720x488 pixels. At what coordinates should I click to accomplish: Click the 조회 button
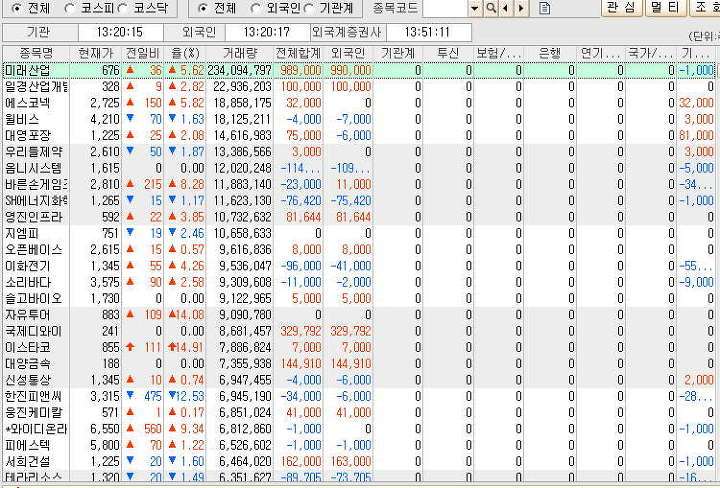pos(705,7)
